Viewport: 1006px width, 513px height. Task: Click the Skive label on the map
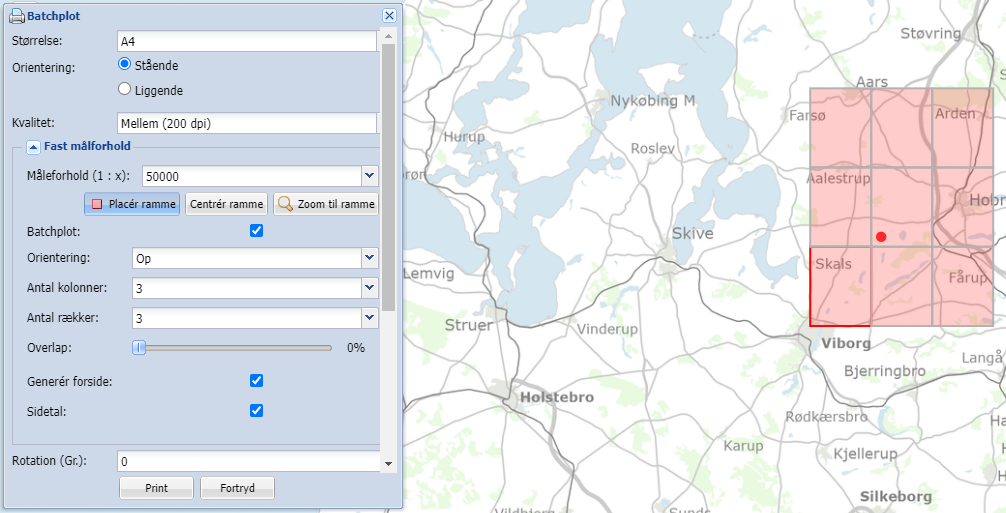[692, 234]
